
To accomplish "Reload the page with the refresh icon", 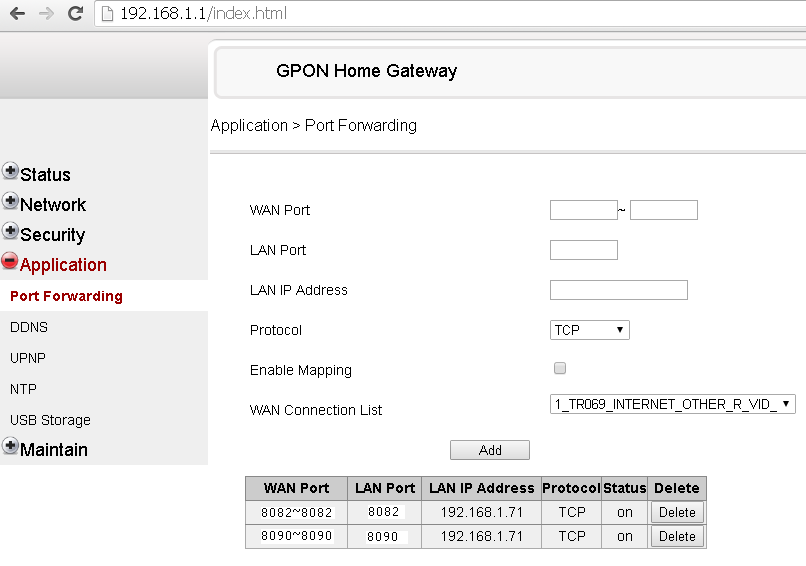I will pos(76,13).
